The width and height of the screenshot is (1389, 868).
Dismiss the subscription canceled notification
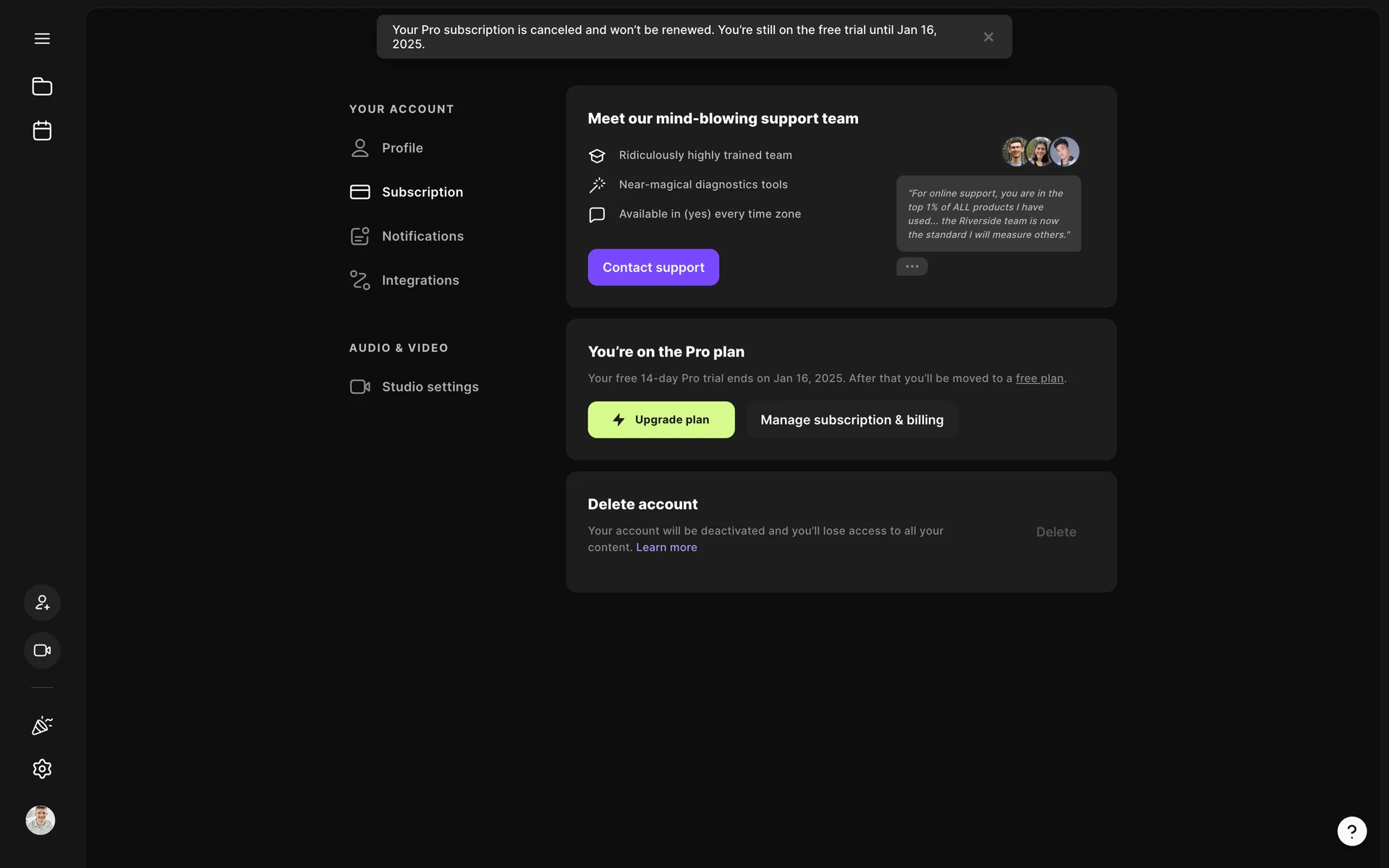988,37
